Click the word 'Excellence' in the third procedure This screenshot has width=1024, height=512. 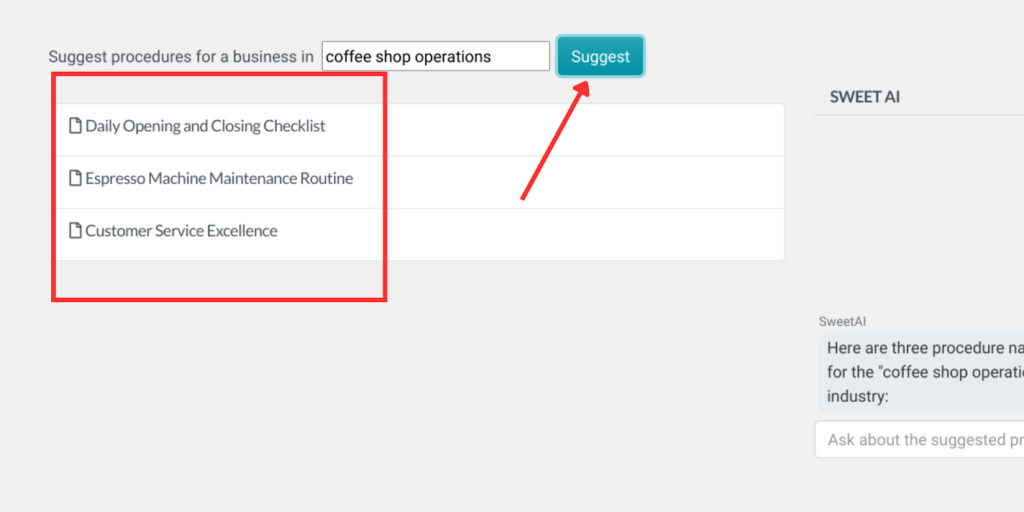(242, 231)
